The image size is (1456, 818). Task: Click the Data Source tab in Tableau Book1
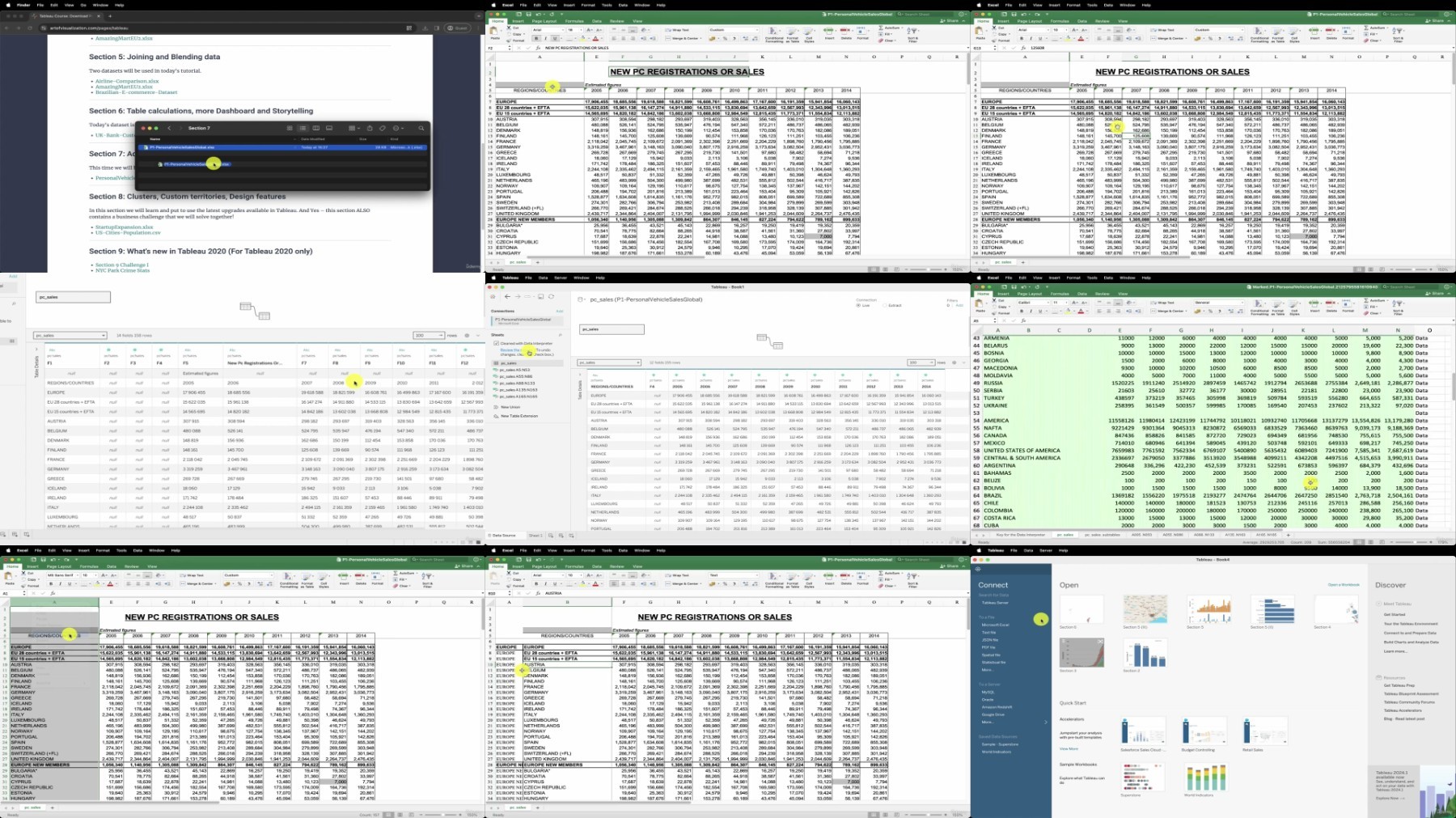click(x=504, y=536)
